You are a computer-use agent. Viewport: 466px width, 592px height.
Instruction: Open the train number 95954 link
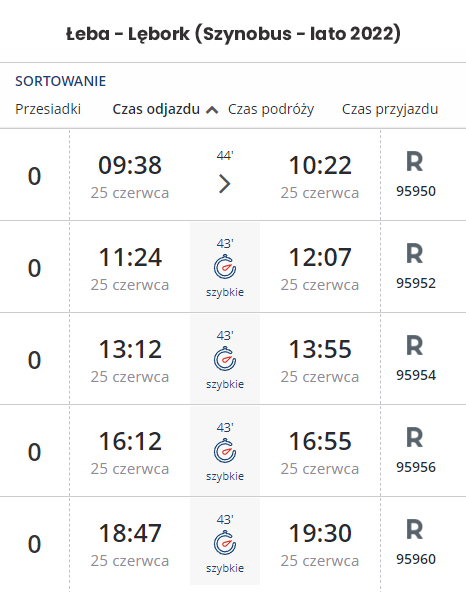click(x=416, y=375)
